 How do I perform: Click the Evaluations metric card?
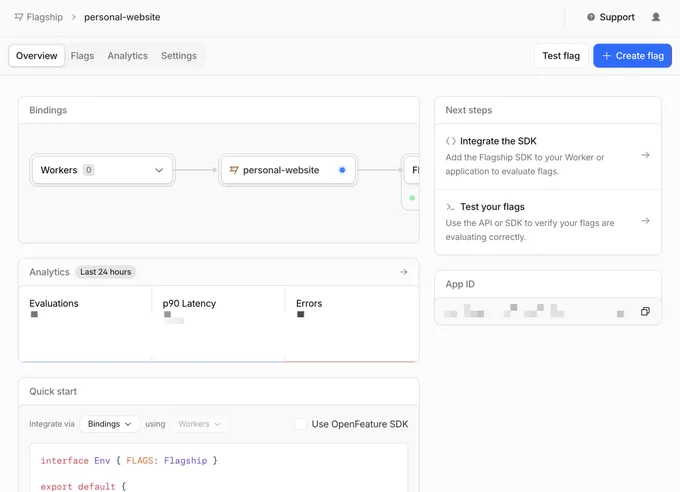coord(85,323)
